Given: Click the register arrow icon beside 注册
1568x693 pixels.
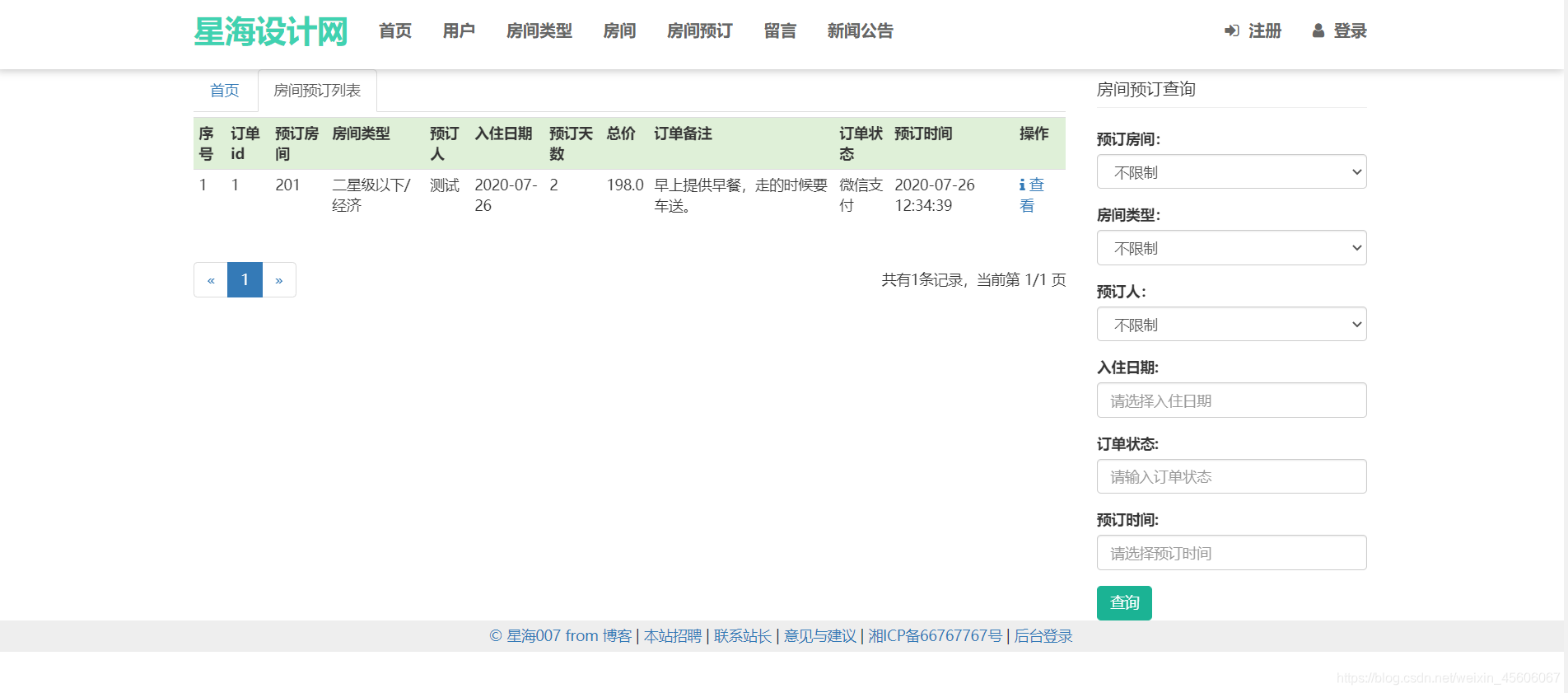Looking at the screenshot, I should click(1232, 30).
